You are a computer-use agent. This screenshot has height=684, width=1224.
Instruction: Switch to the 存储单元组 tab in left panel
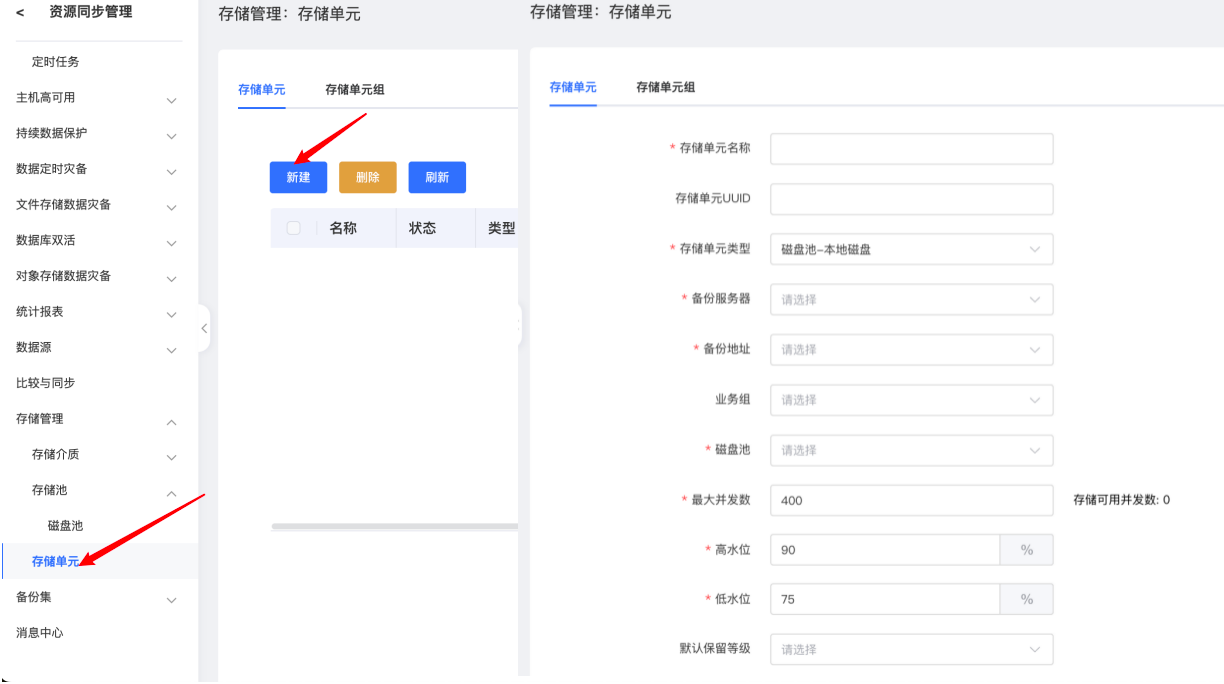[354, 90]
